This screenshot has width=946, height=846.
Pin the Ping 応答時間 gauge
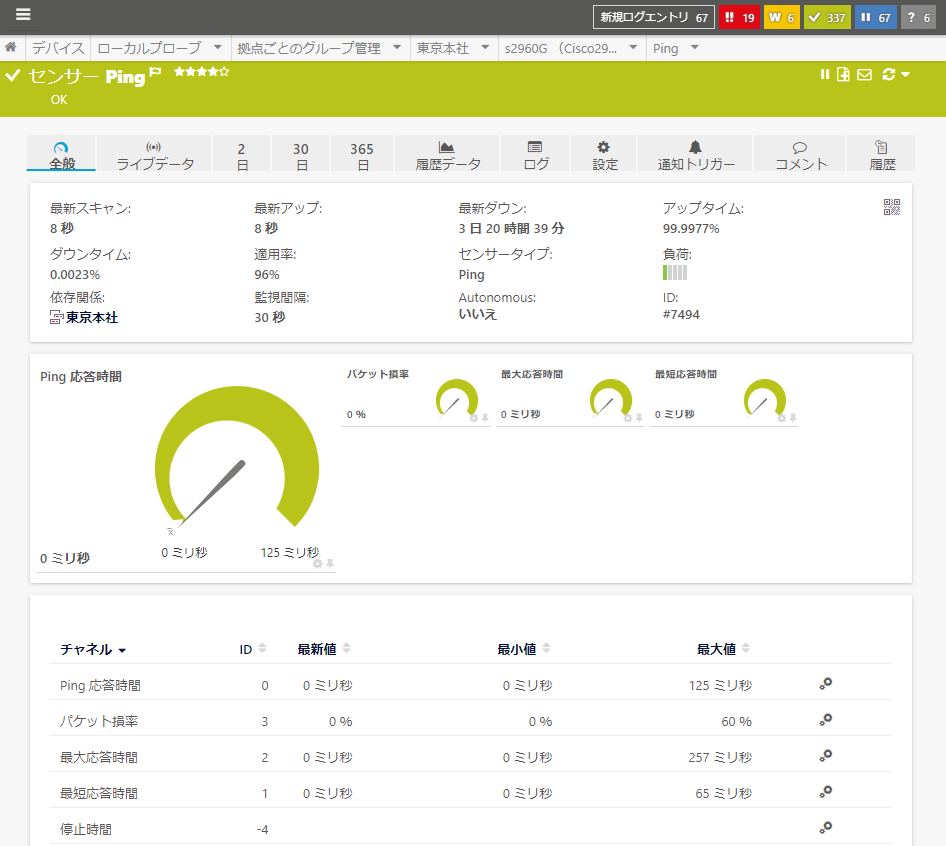coord(330,564)
